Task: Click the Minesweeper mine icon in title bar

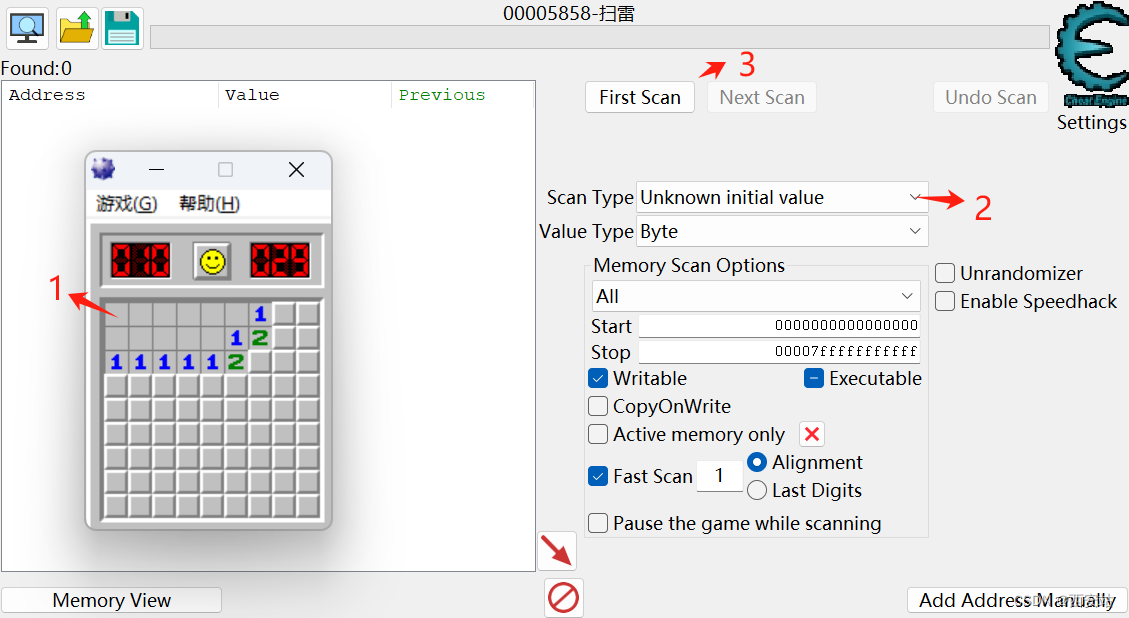Action: 104,169
